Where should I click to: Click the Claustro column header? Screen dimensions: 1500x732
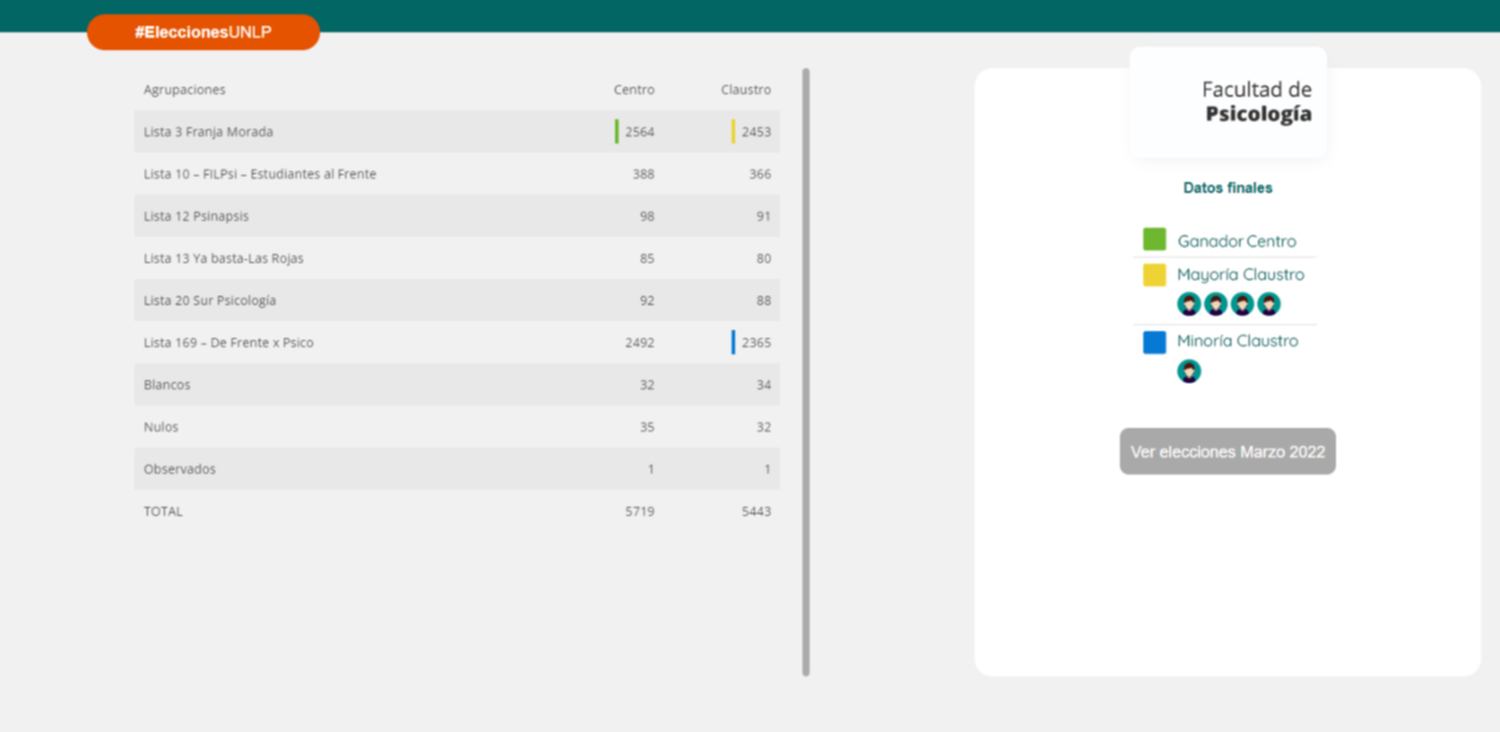point(745,90)
